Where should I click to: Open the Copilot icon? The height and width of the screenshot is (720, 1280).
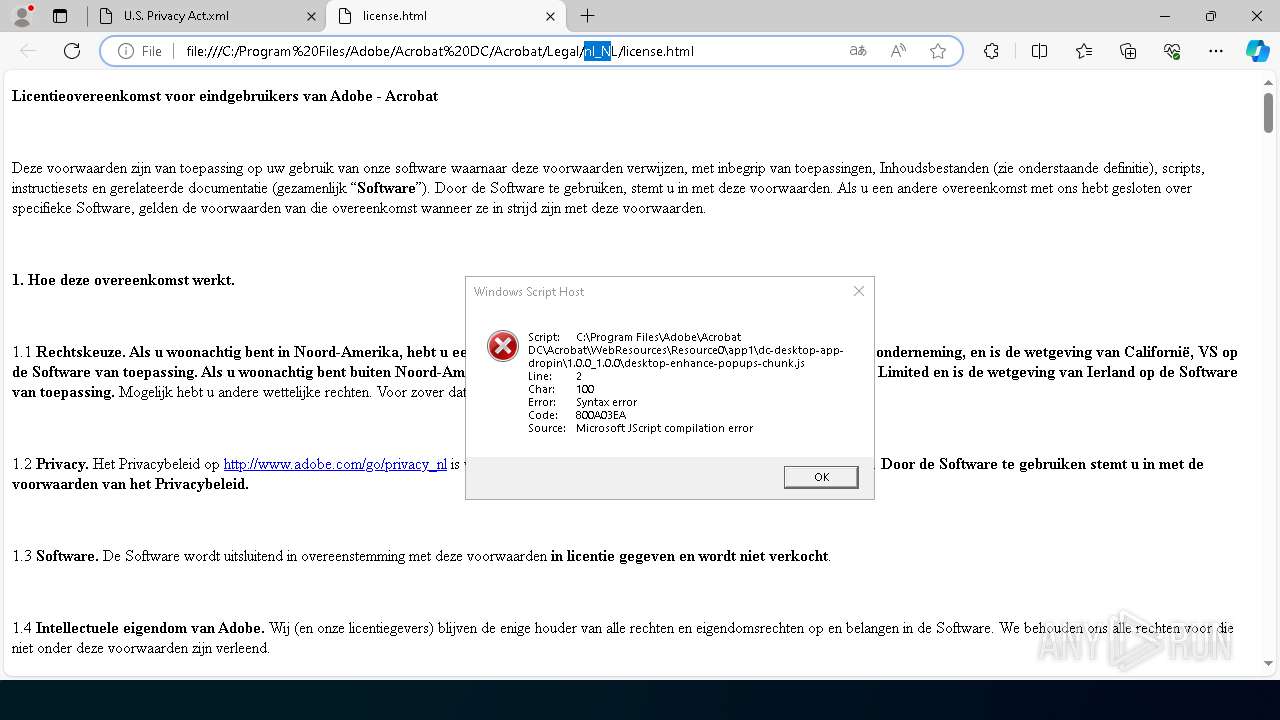(1257, 51)
